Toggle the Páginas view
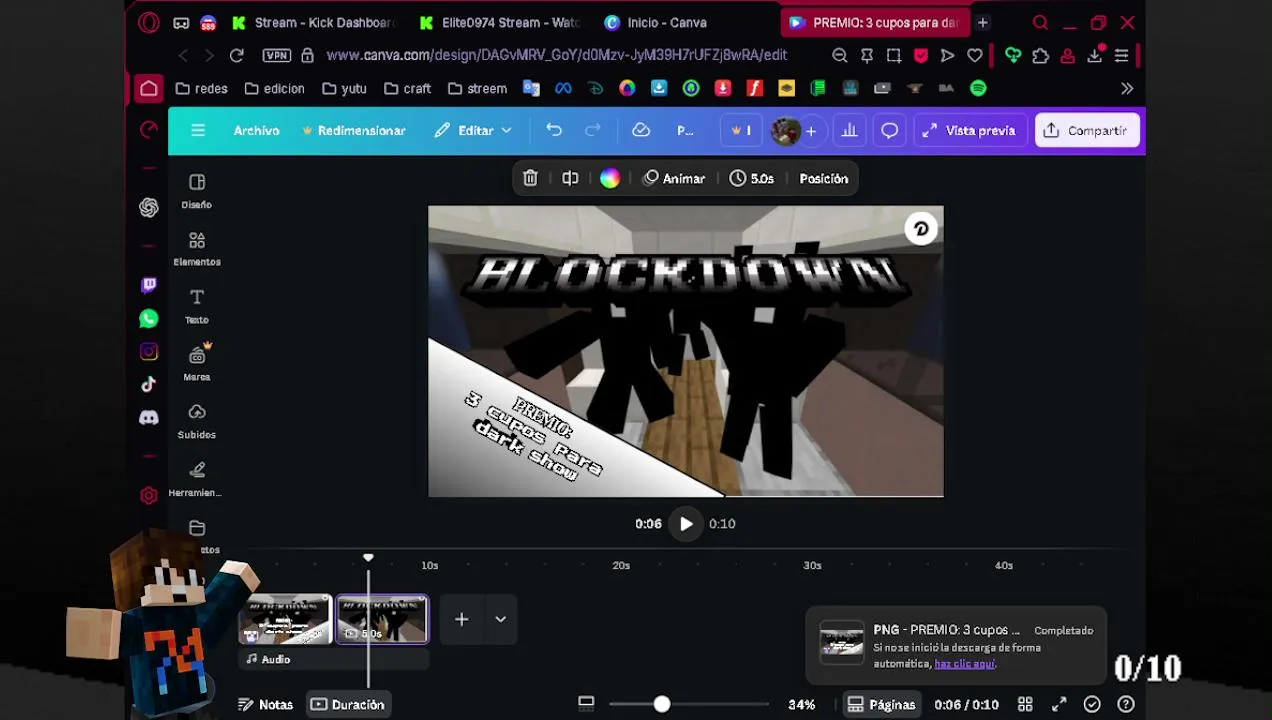Screen dimensions: 1272x720 coord(881,705)
